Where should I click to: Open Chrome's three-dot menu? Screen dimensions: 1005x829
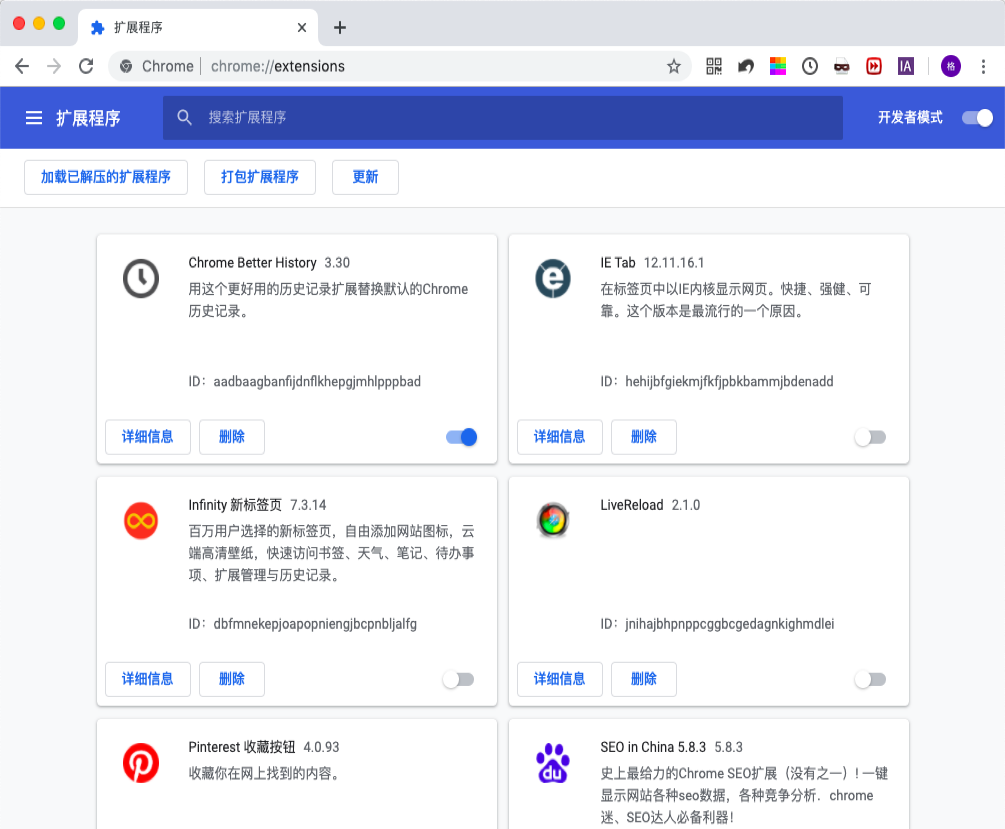983,66
